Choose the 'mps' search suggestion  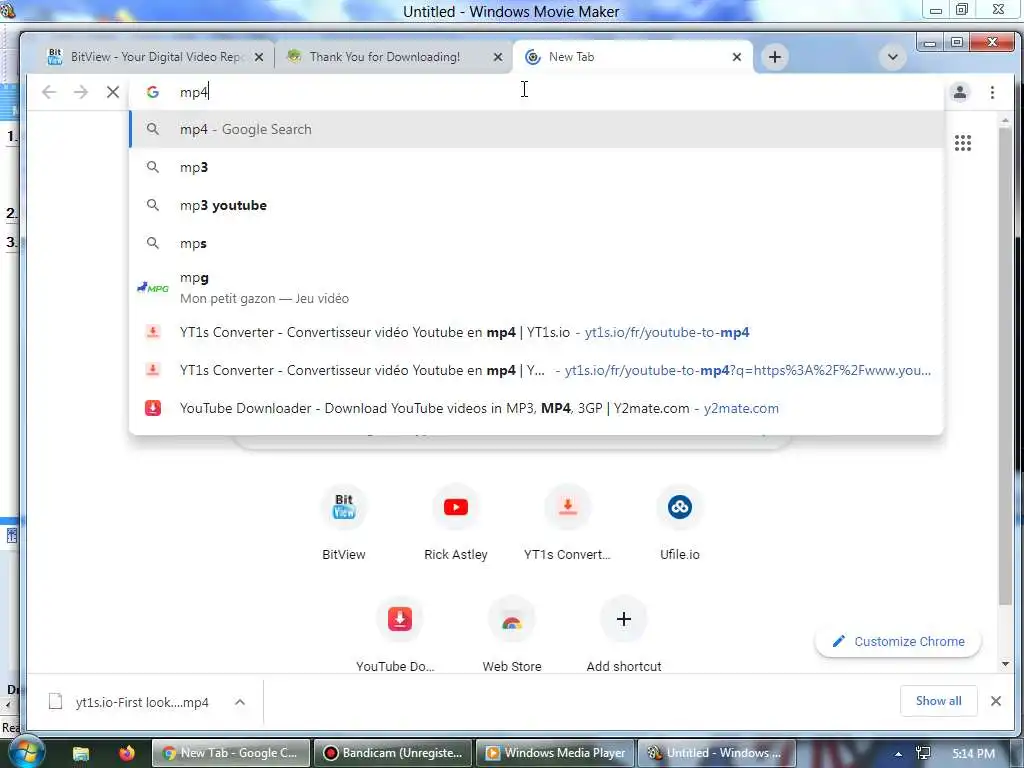click(x=536, y=243)
